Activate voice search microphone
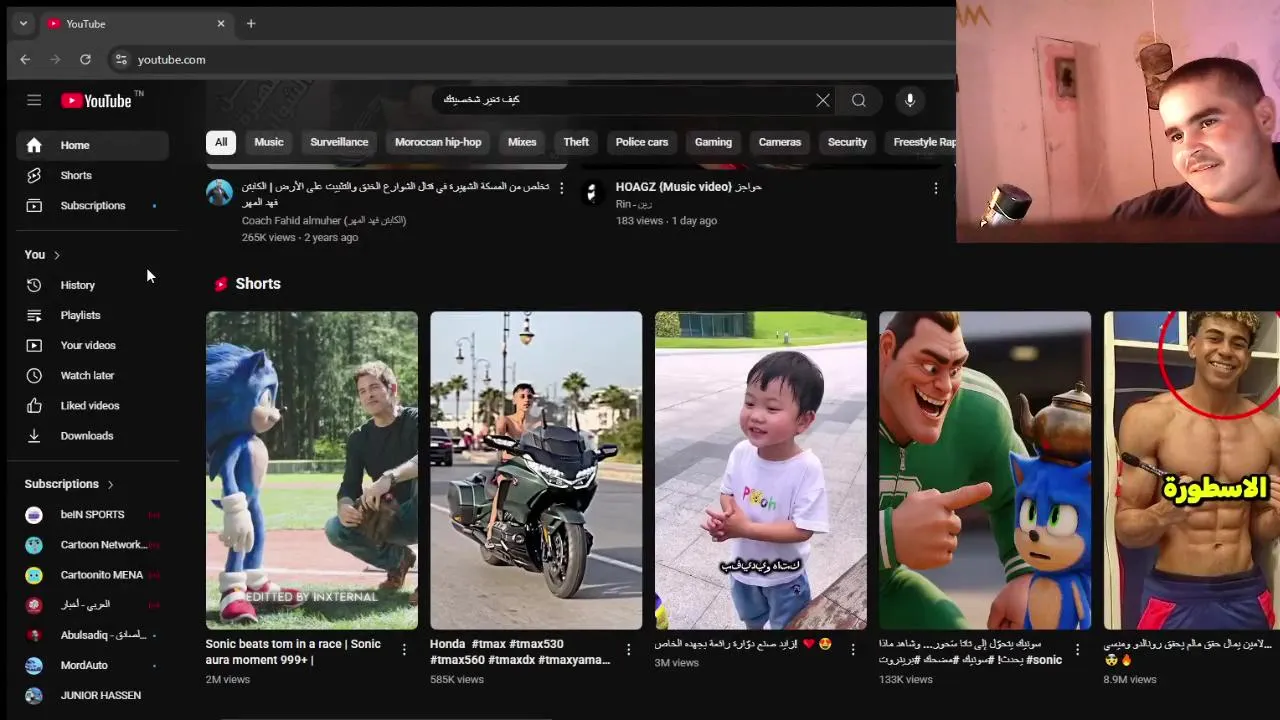 point(910,100)
